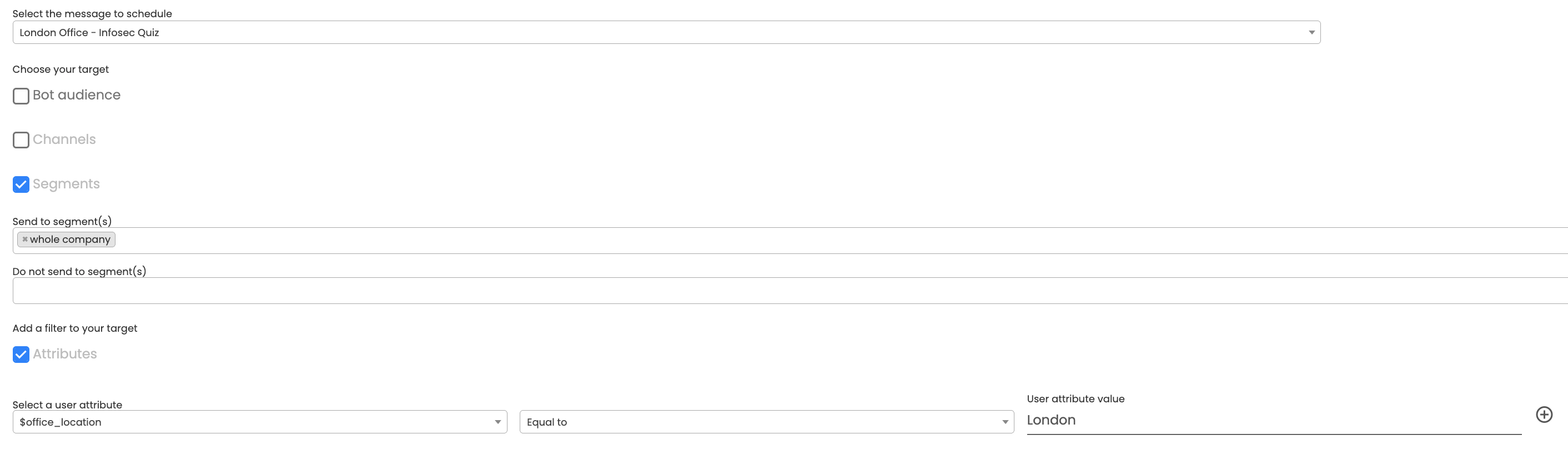Open the message to schedule dropdown
Image resolution: width=1568 pixels, height=449 pixels.
[x=666, y=32]
